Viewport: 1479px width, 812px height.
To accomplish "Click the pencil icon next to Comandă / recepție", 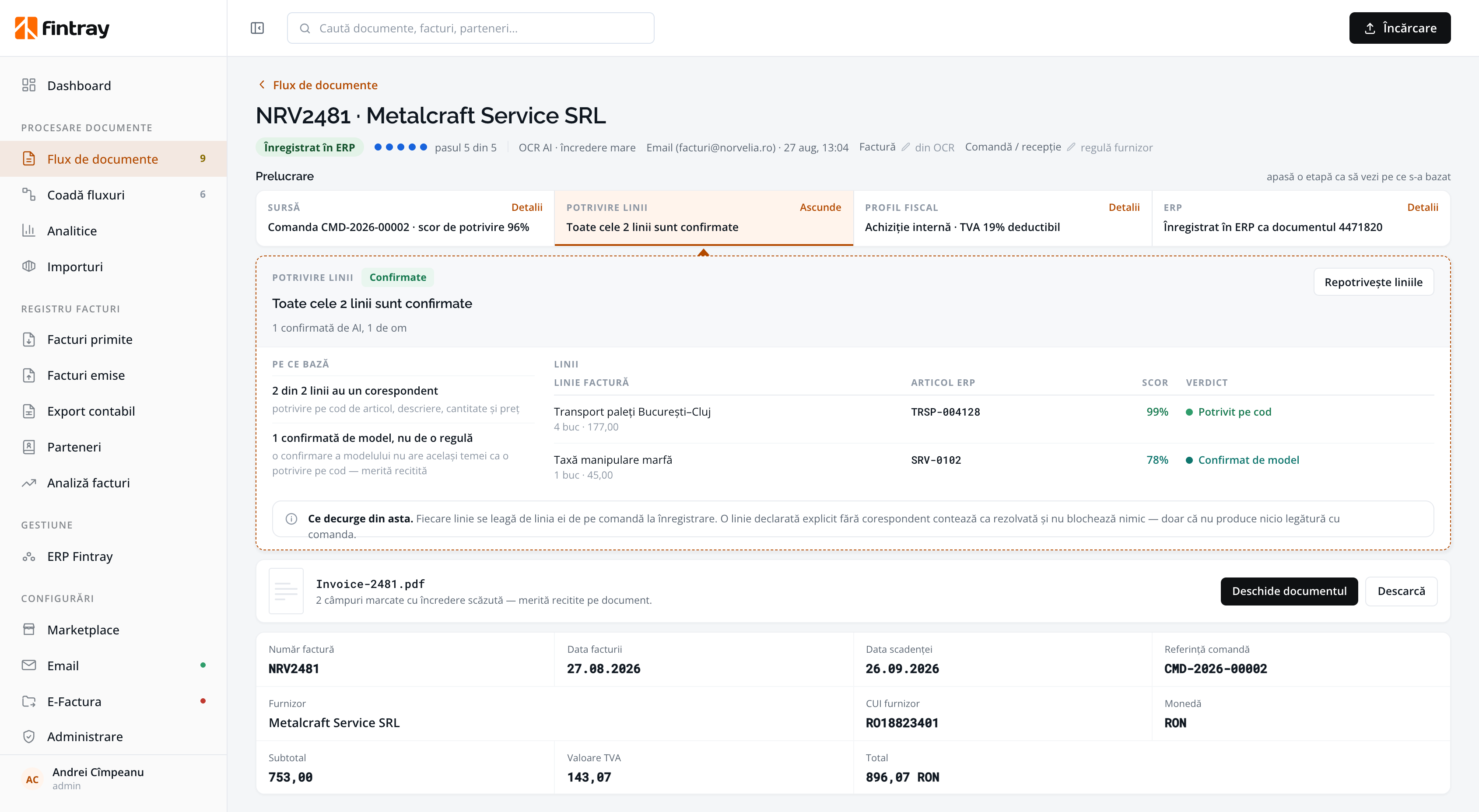I will pyautogui.click(x=1071, y=147).
